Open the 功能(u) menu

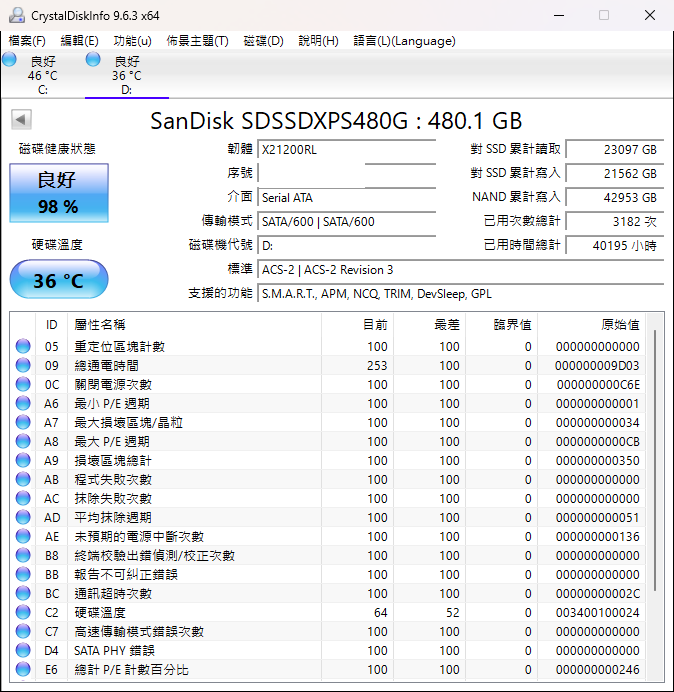pos(132,41)
